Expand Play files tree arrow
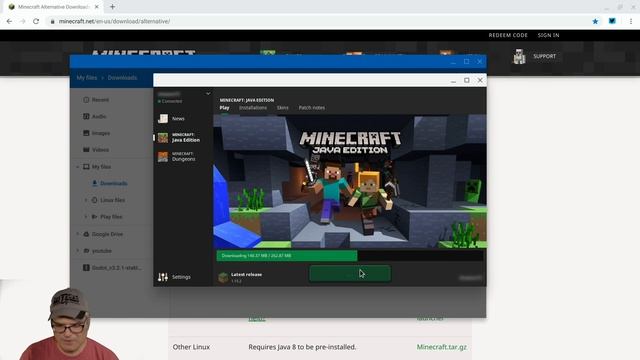This screenshot has width=640, height=360. tap(86, 217)
